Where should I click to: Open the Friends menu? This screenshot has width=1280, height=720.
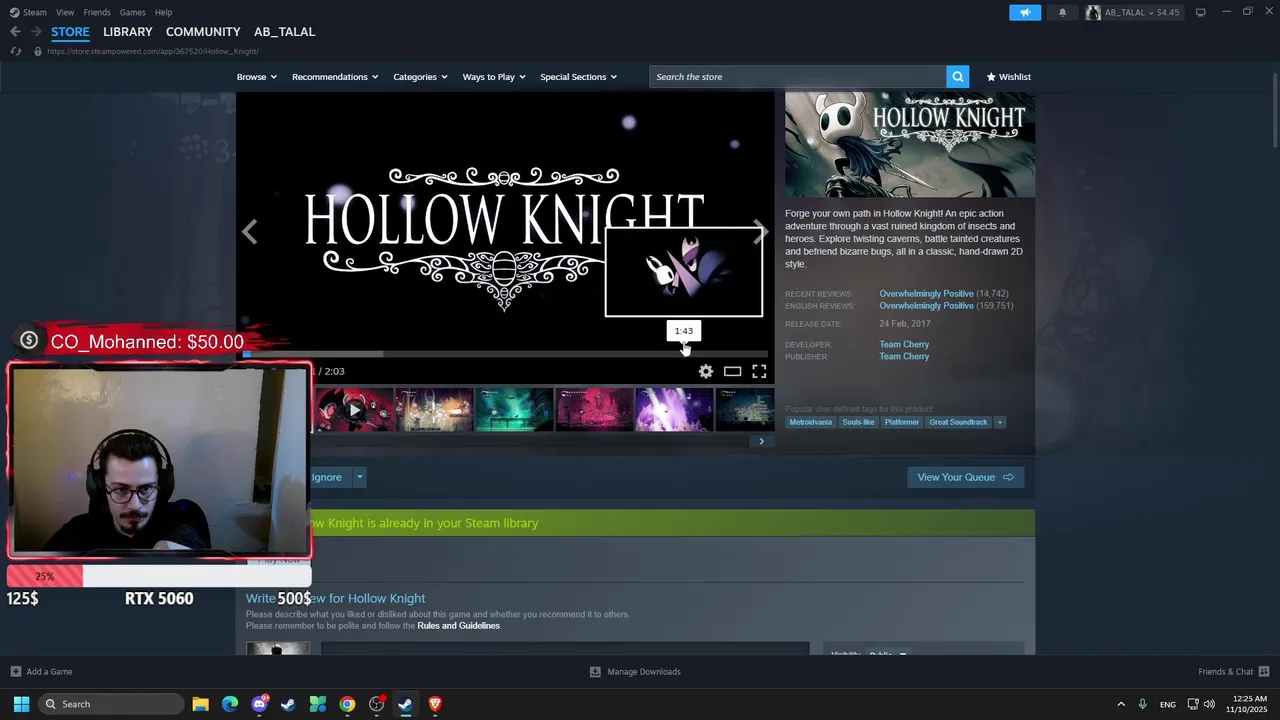pyautogui.click(x=97, y=12)
